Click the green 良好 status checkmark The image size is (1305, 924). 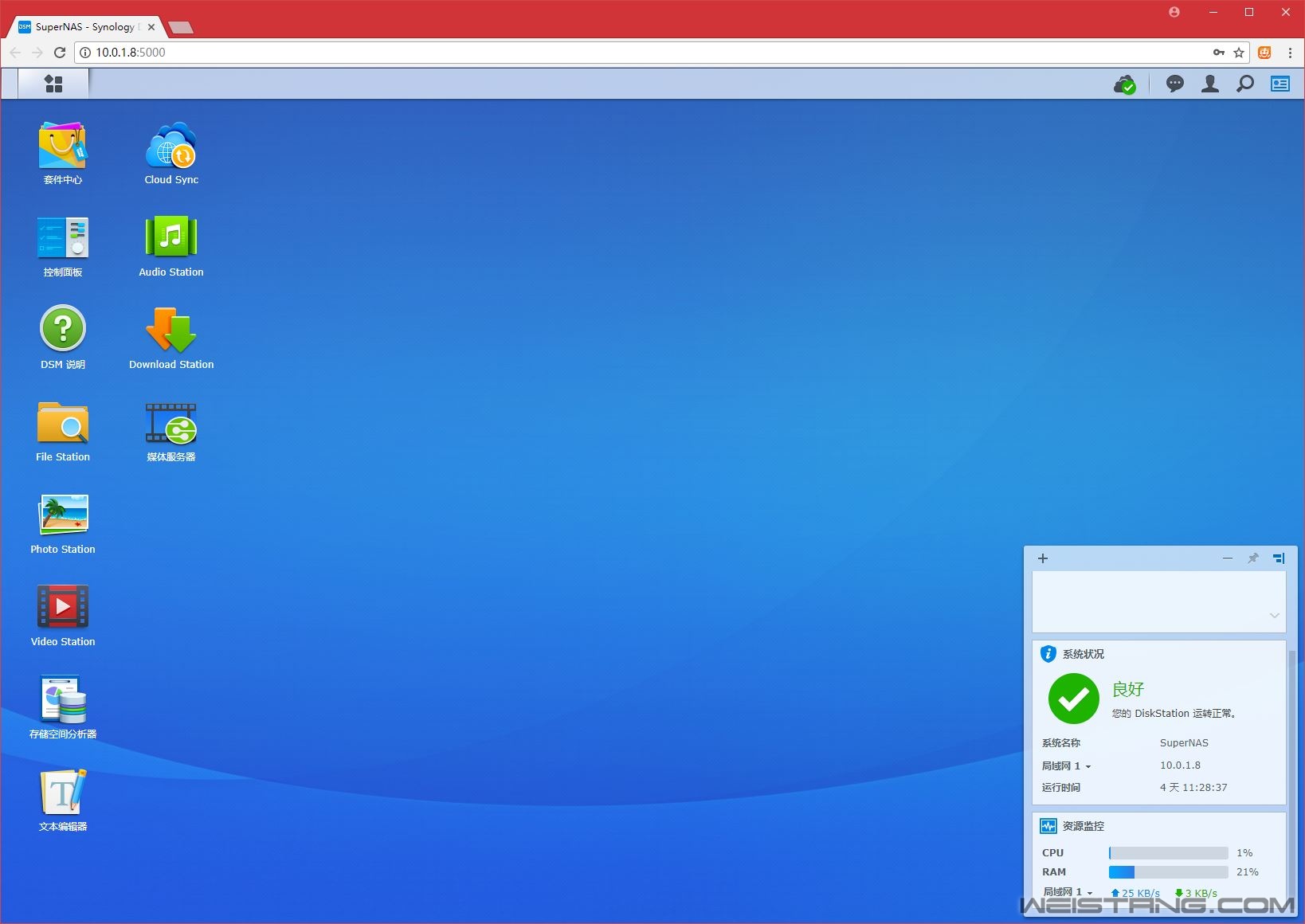click(x=1074, y=699)
